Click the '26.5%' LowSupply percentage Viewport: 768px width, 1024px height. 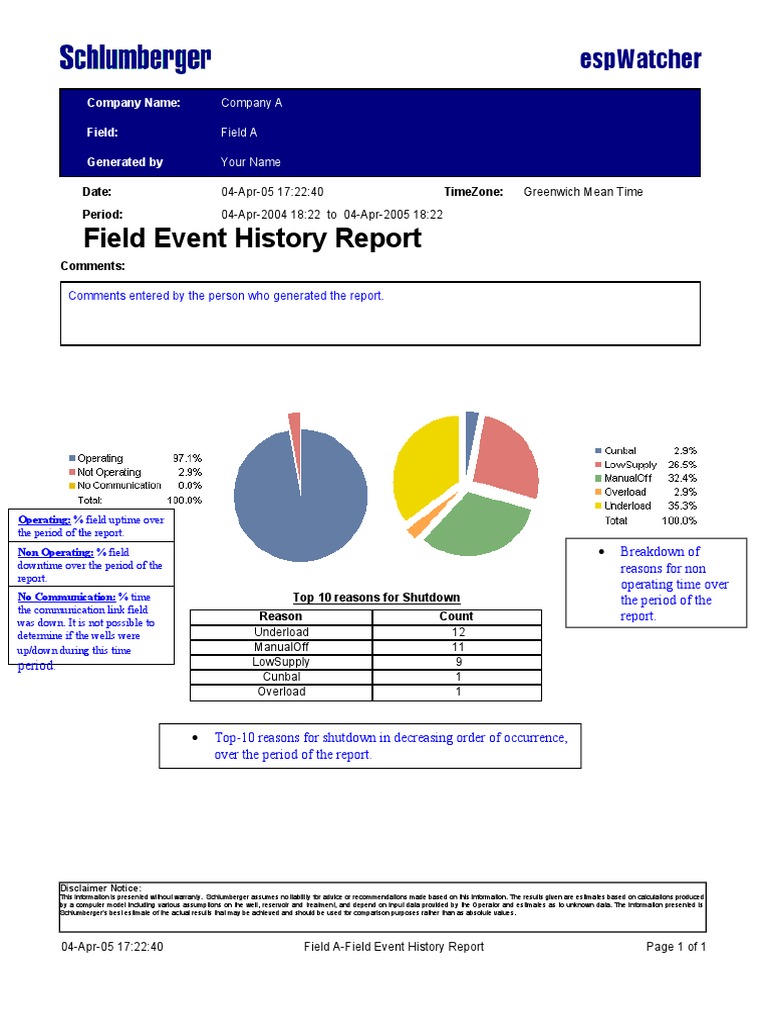click(x=682, y=464)
